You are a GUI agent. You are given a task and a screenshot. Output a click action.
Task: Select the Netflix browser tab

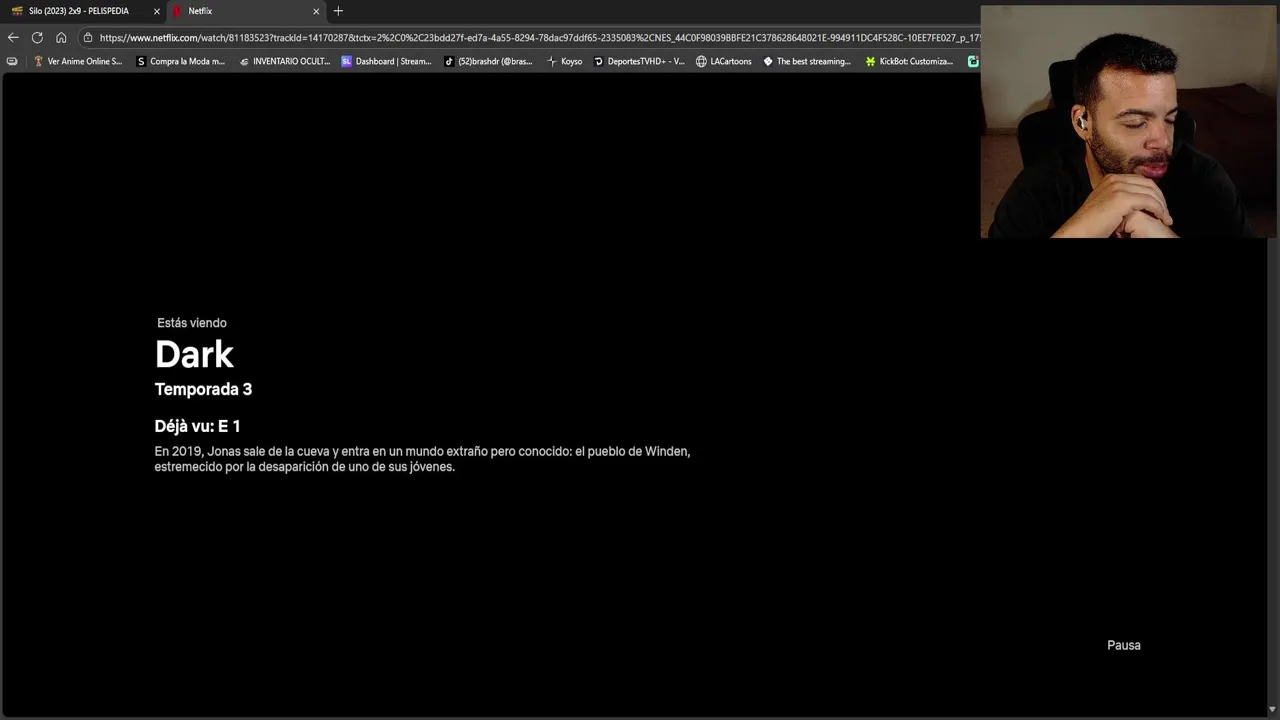point(246,11)
